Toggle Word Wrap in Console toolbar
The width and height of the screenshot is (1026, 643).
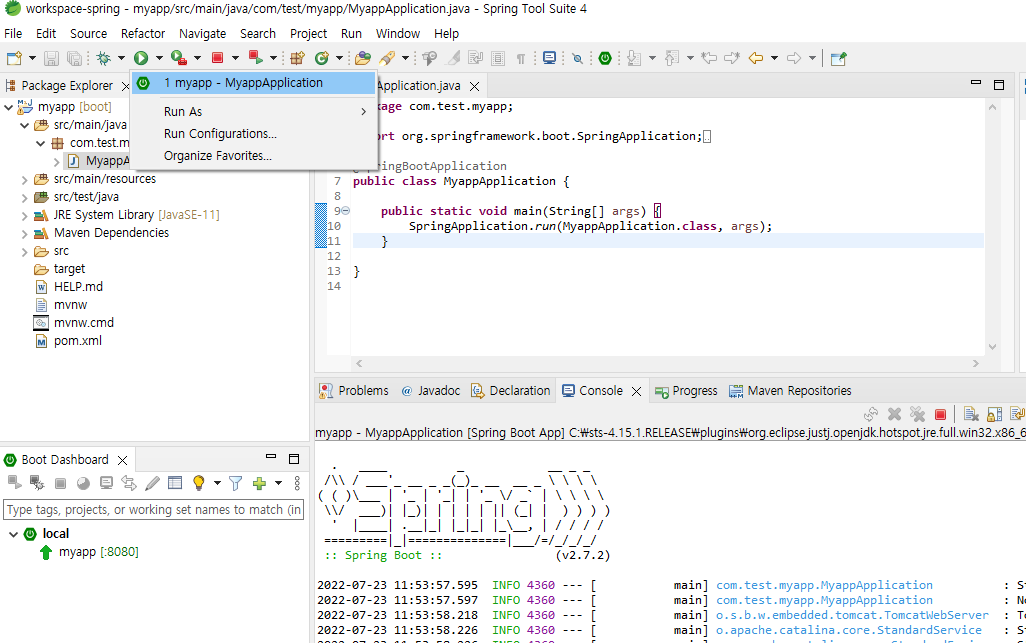coord(1017,413)
